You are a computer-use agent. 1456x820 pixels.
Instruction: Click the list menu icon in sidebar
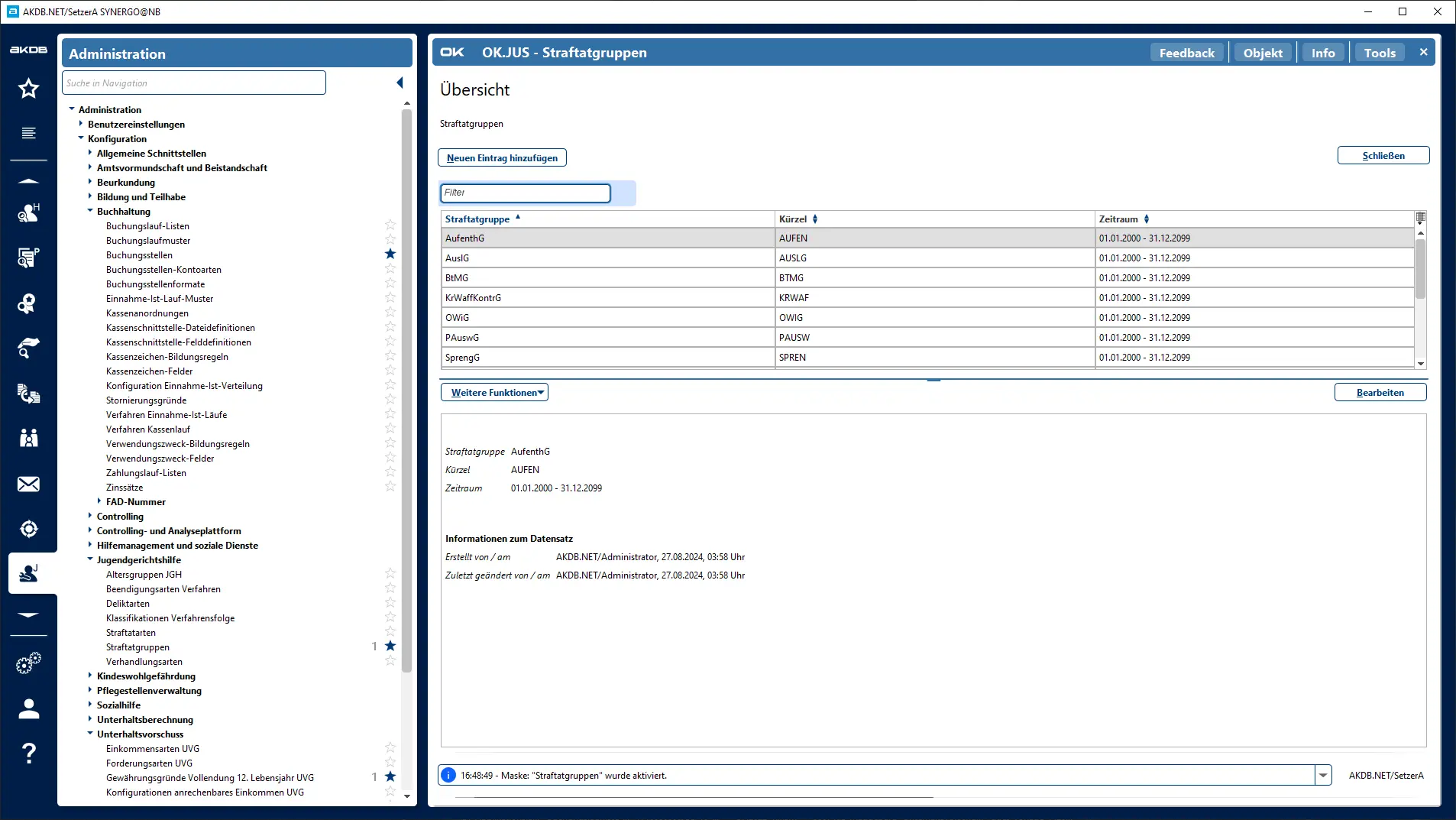point(29,133)
